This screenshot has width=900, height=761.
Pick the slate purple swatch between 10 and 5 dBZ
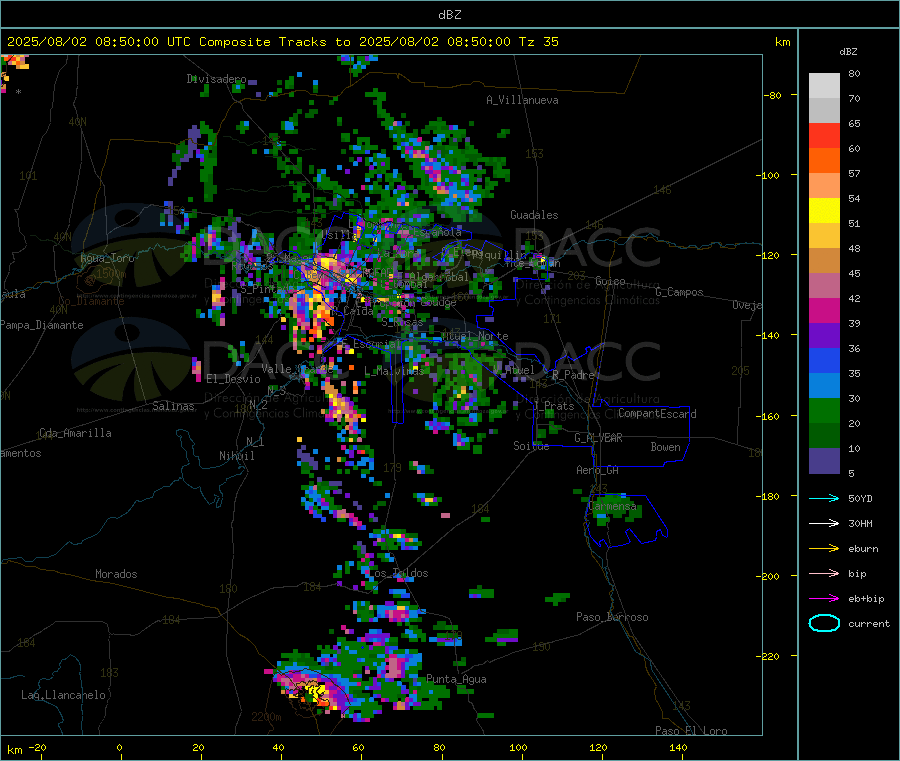point(824,461)
